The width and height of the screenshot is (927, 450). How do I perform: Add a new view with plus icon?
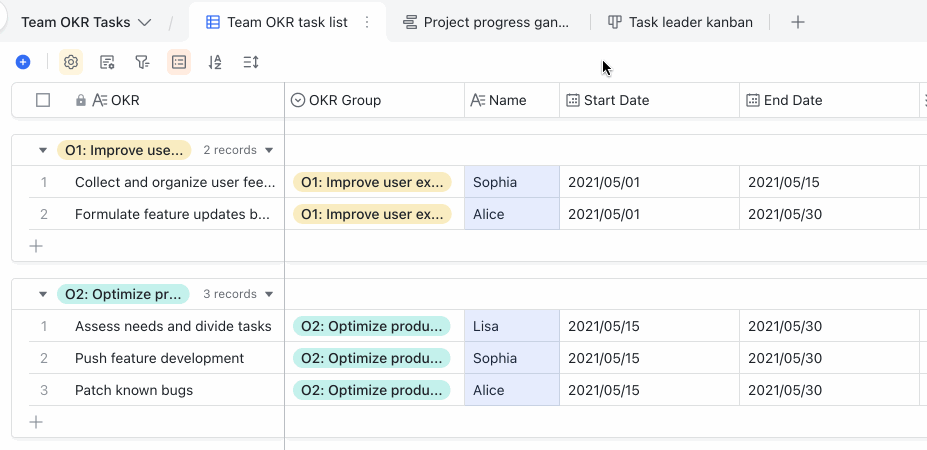tap(798, 22)
